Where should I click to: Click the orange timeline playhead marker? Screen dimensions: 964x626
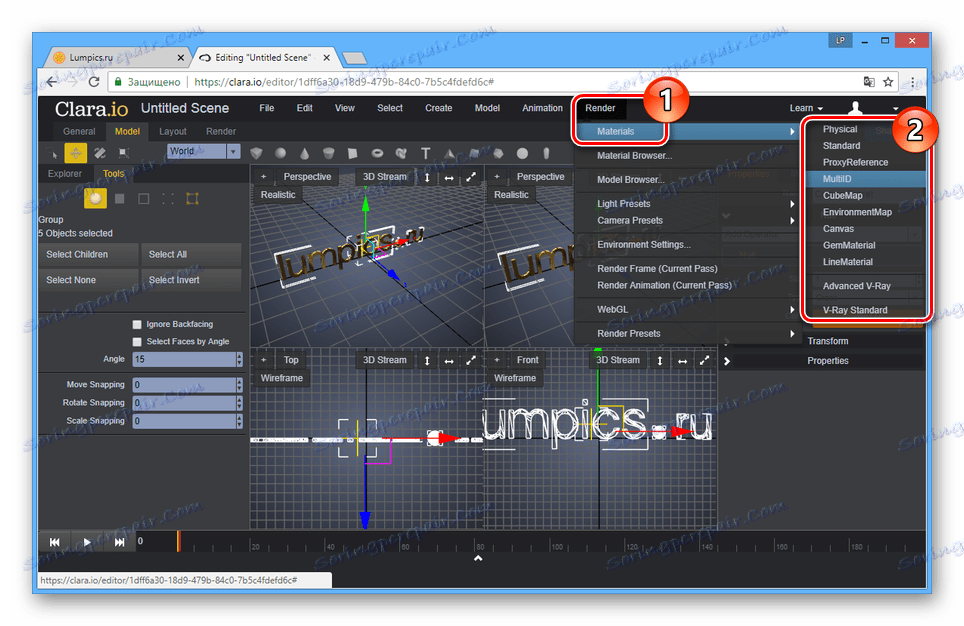click(178, 542)
